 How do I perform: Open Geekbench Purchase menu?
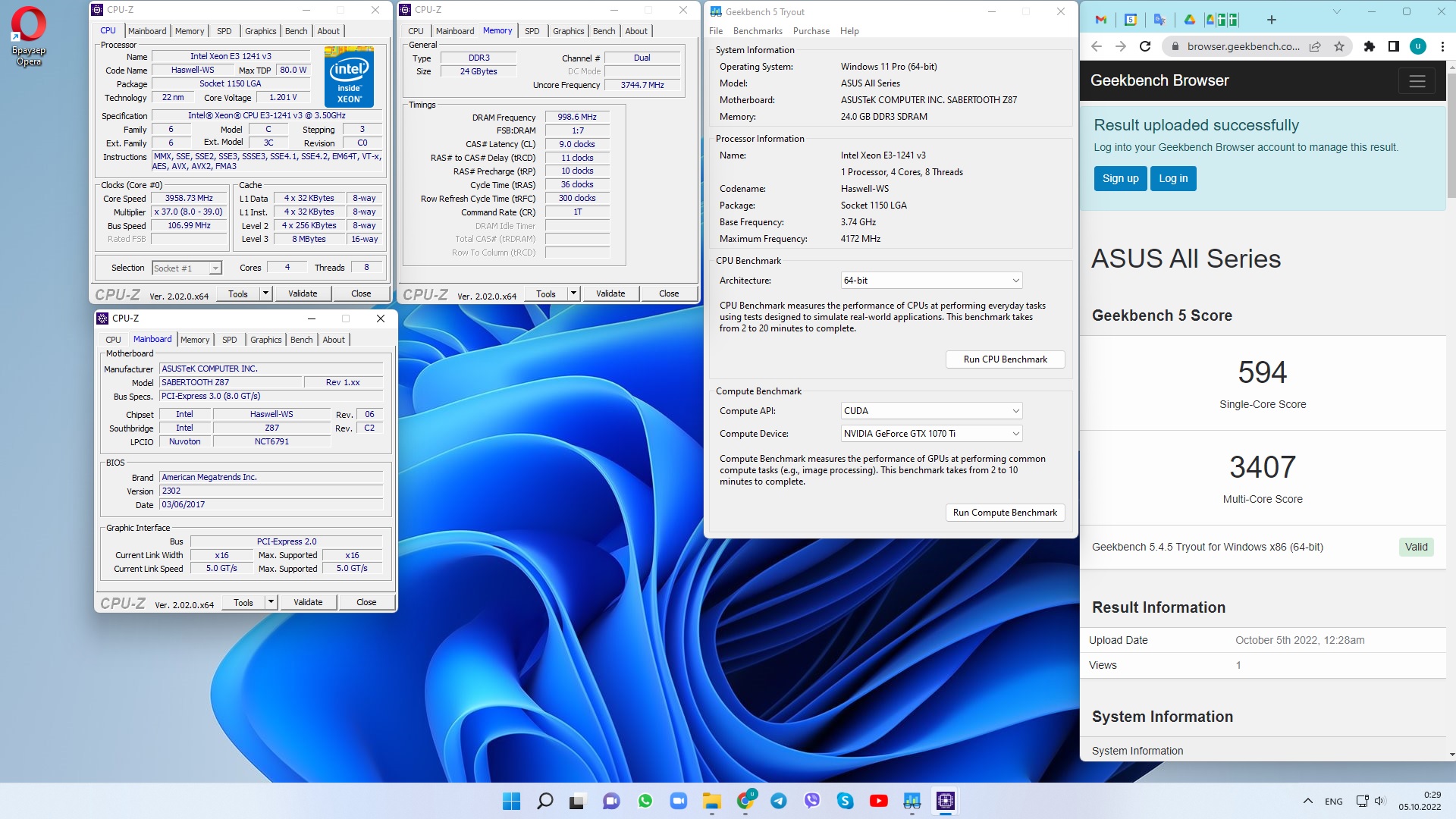point(811,31)
